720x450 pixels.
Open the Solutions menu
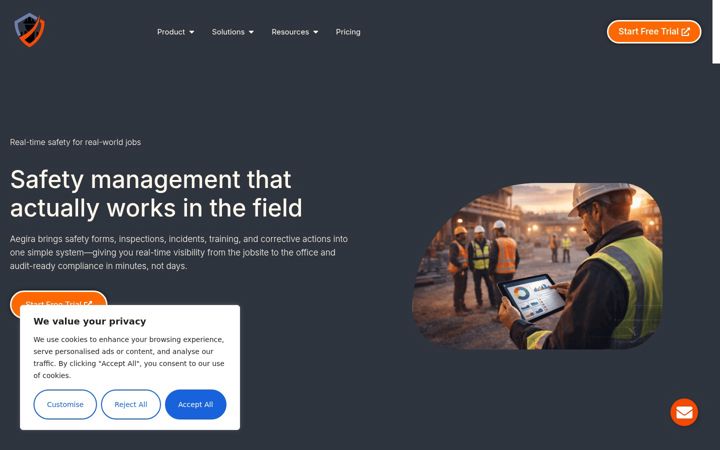pos(228,32)
